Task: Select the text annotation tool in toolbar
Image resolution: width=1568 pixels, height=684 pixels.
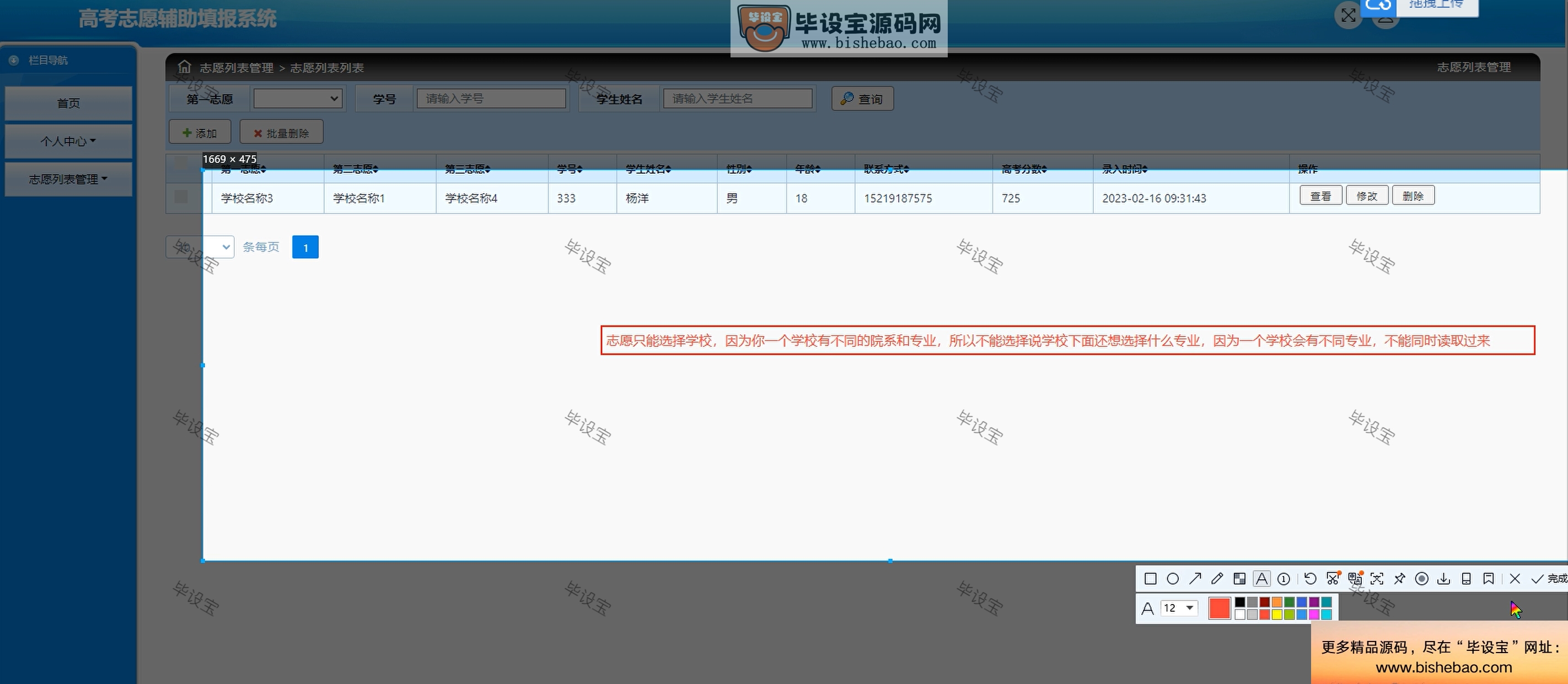Action: coord(1262,579)
